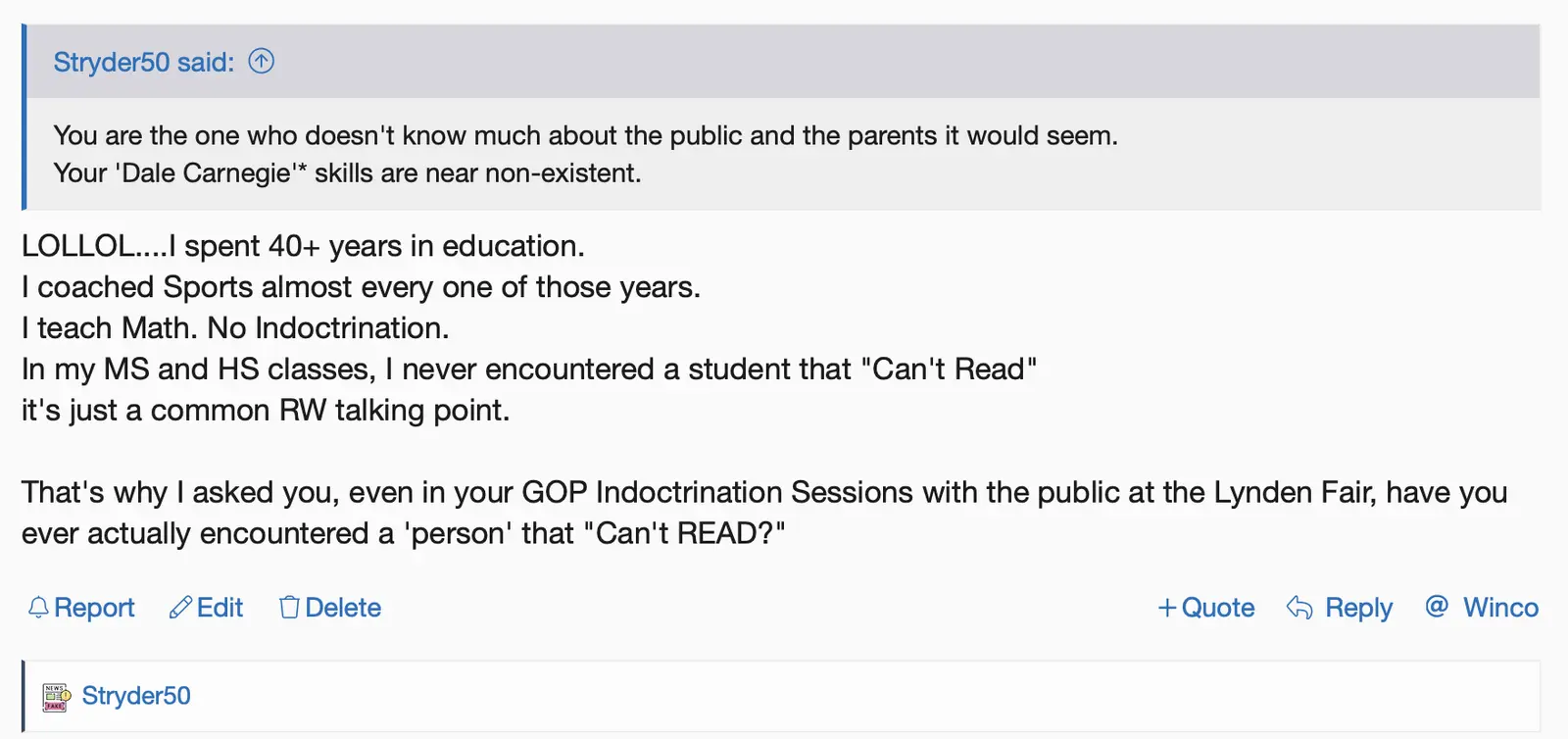This screenshot has width=1568, height=739.
Task: Click the post line 'I teach Math. No Indoctrination.'
Action: (x=235, y=327)
